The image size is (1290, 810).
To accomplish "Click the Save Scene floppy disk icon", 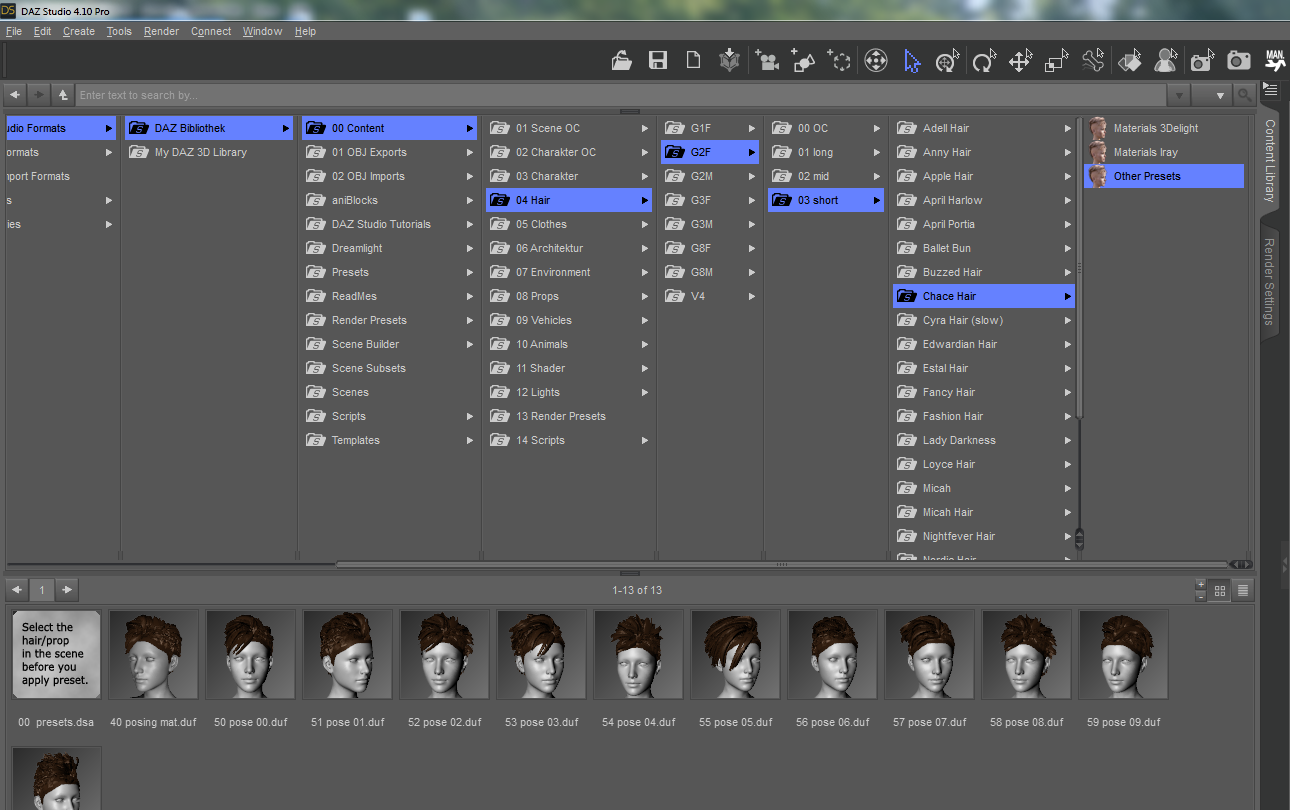I will click(658, 61).
